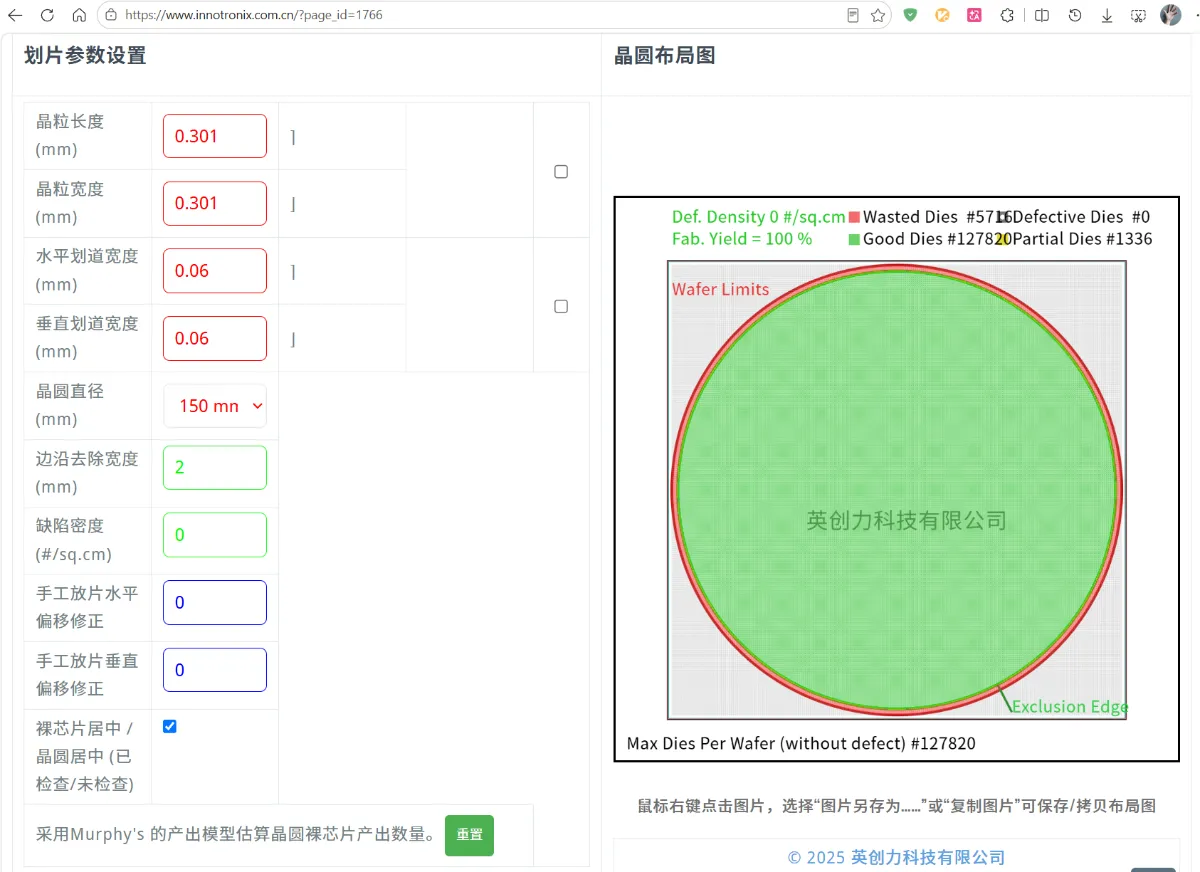
Task: Open the © 2025 英创力科技有限公司 footer link
Action: pos(896,857)
